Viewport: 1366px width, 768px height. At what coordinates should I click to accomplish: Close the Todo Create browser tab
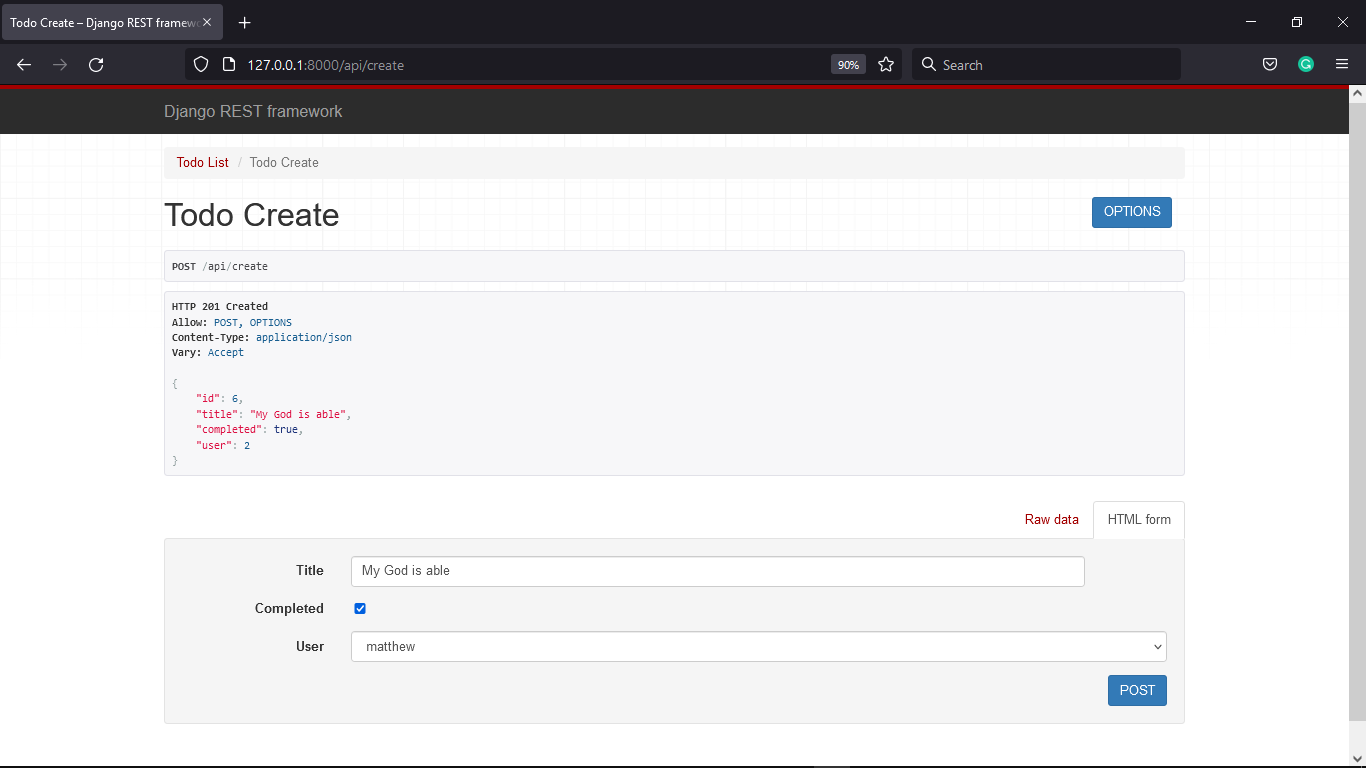(x=207, y=23)
